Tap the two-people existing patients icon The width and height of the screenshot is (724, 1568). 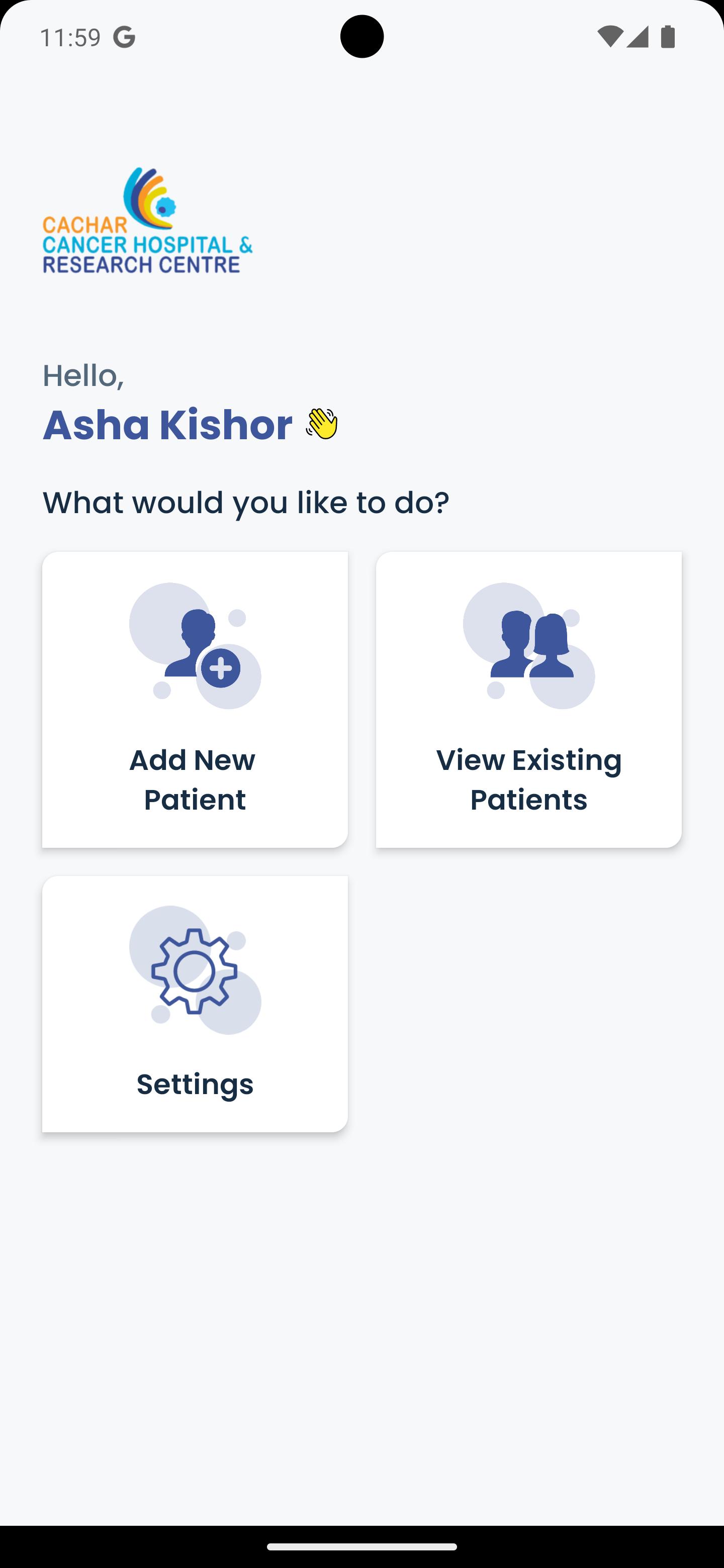(x=528, y=646)
